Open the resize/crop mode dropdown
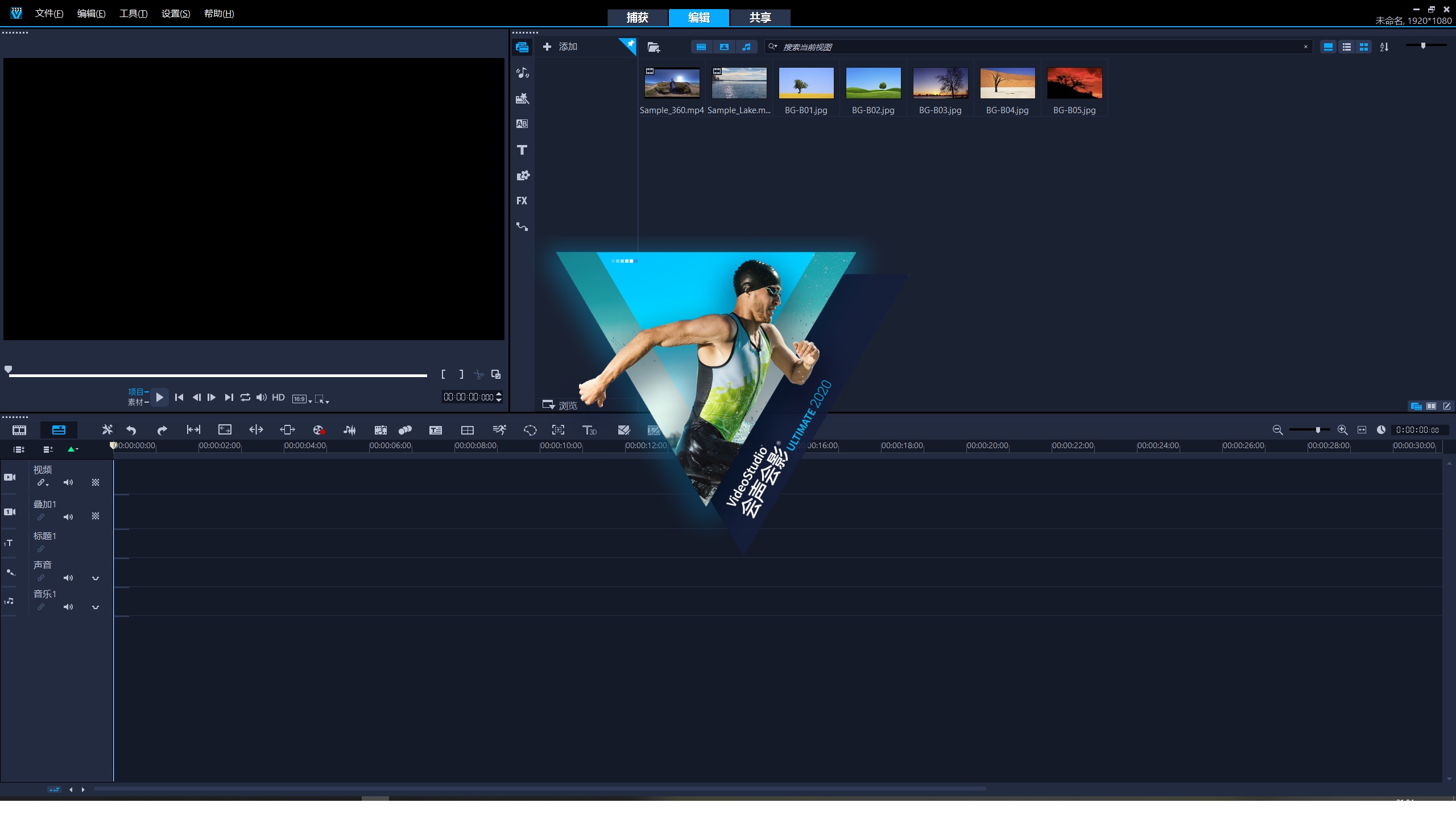This screenshot has height=819, width=1456. (322, 399)
